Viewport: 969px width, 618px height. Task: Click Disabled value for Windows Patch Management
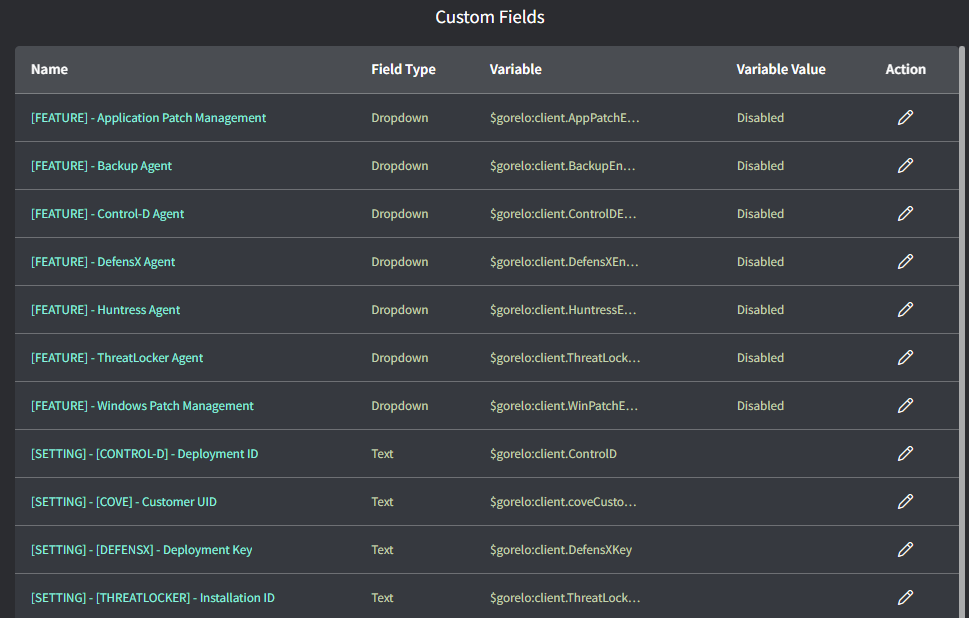click(760, 406)
